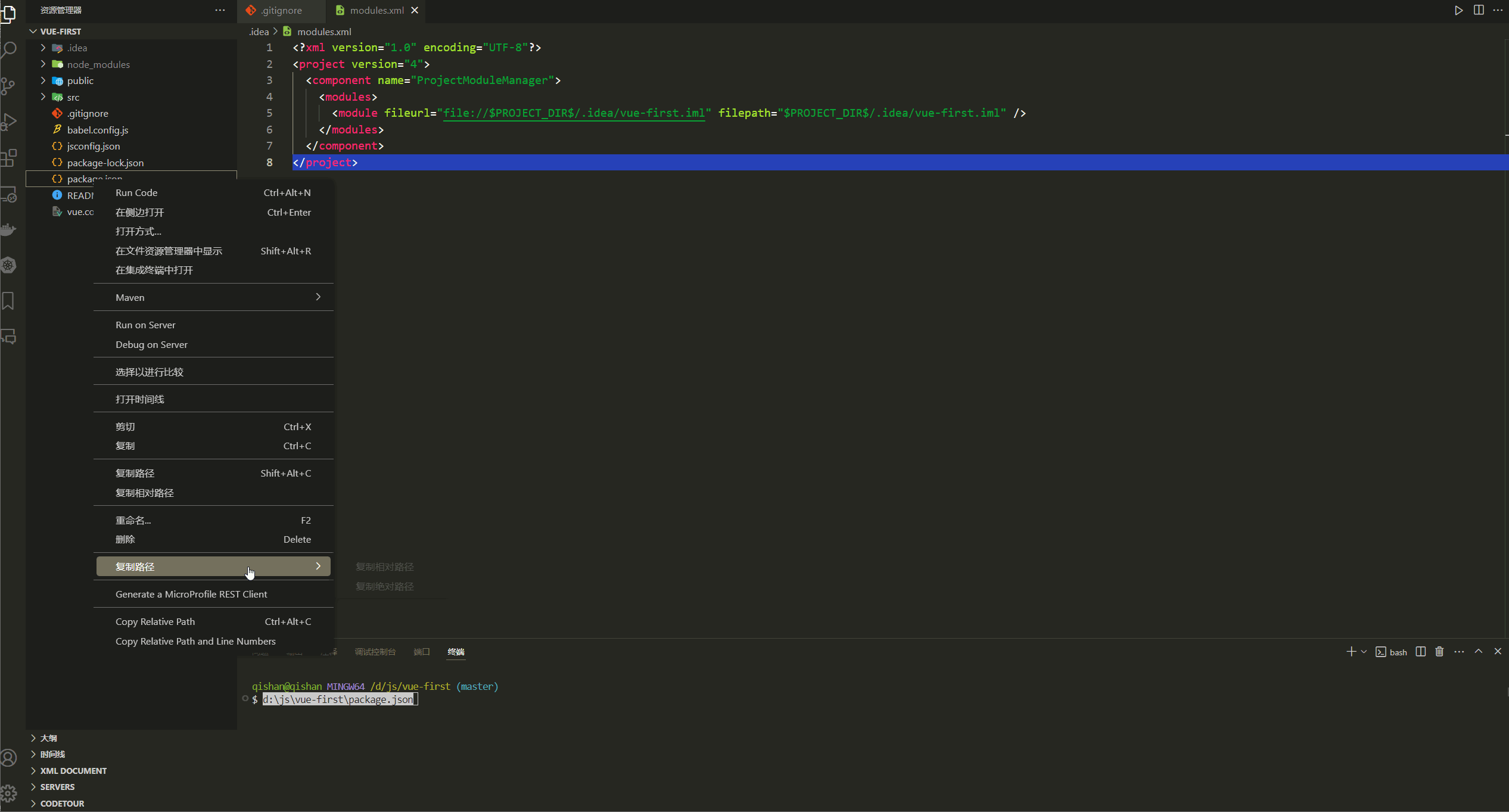
Task: Open new terminal launch profile dropdown
Action: pyautogui.click(x=1364, y=652)
